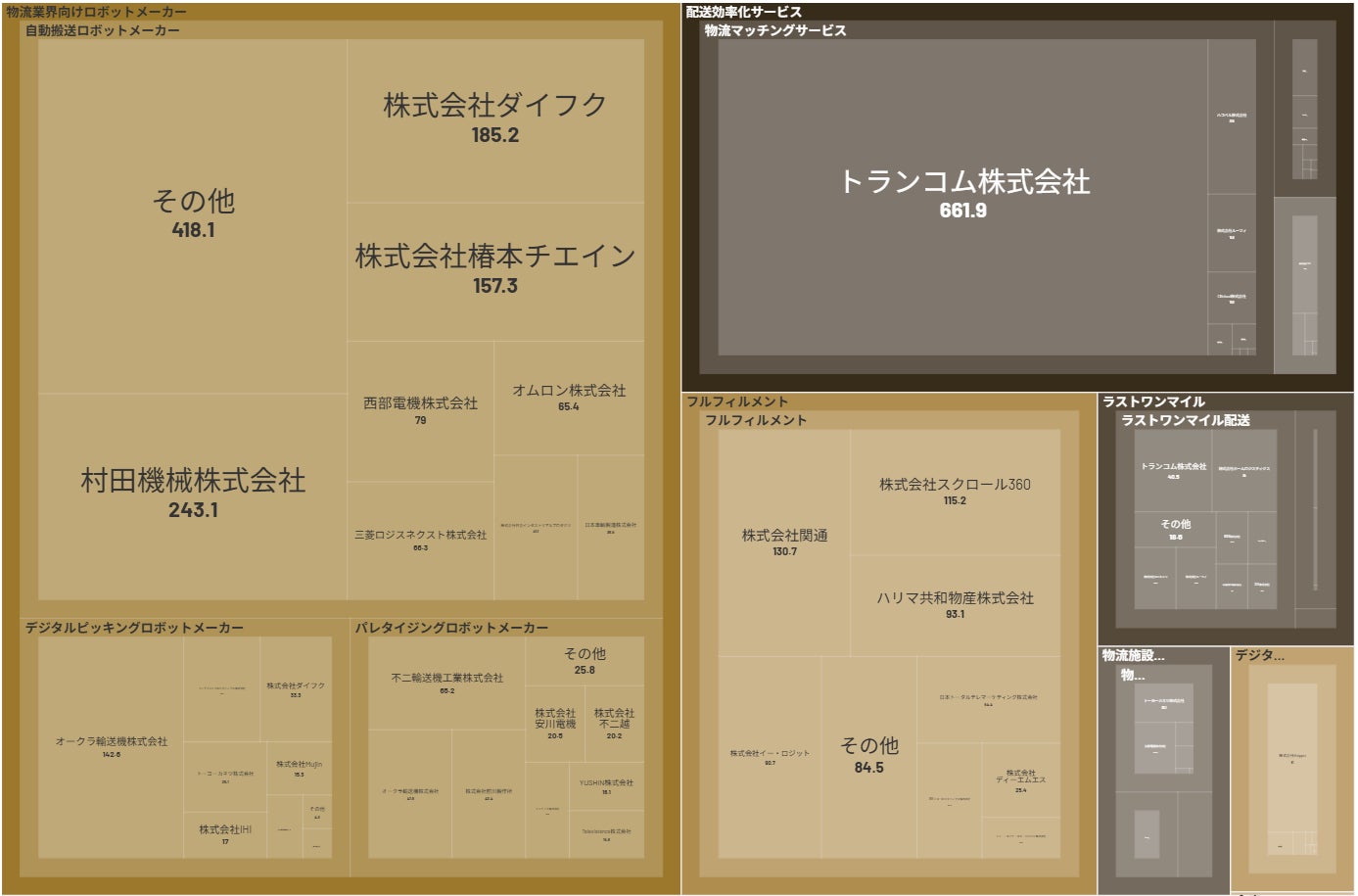1358x896 pixels.
Task: Click the ハリマ共和物産株式会社 tile
Action: [x=955, y=605]
